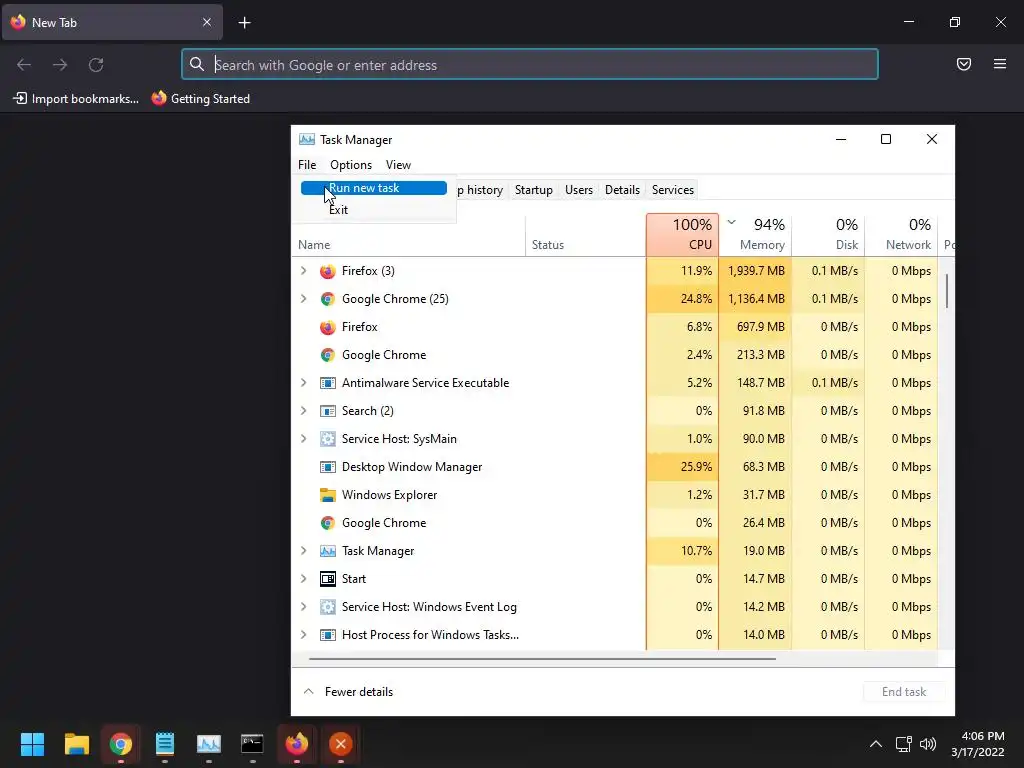Open the Notepad taskbar icon
Viewport: 1024px width, 768px height.
pos(165,744)
